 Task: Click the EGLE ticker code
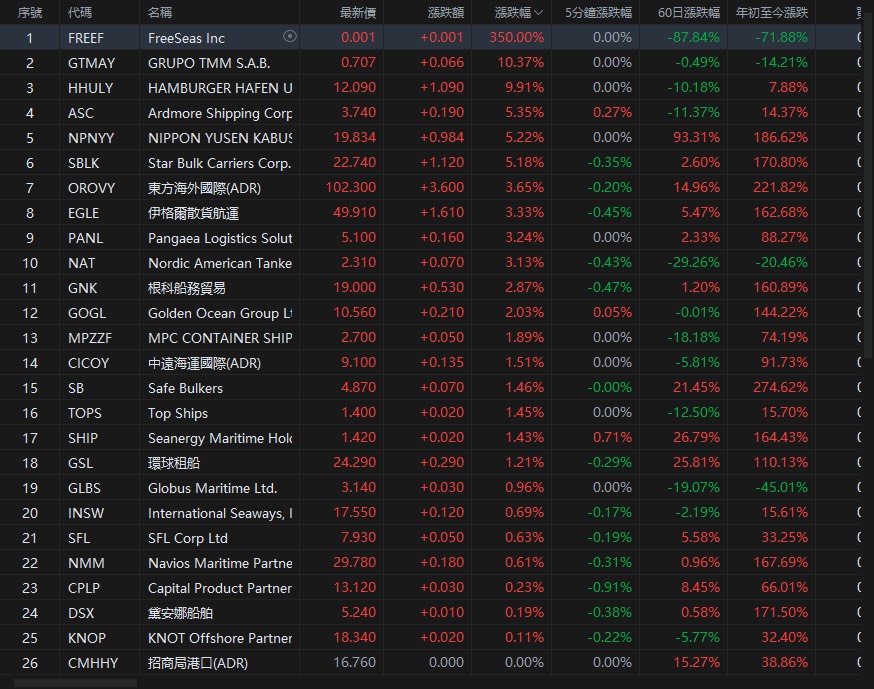(x=84, y=213)
